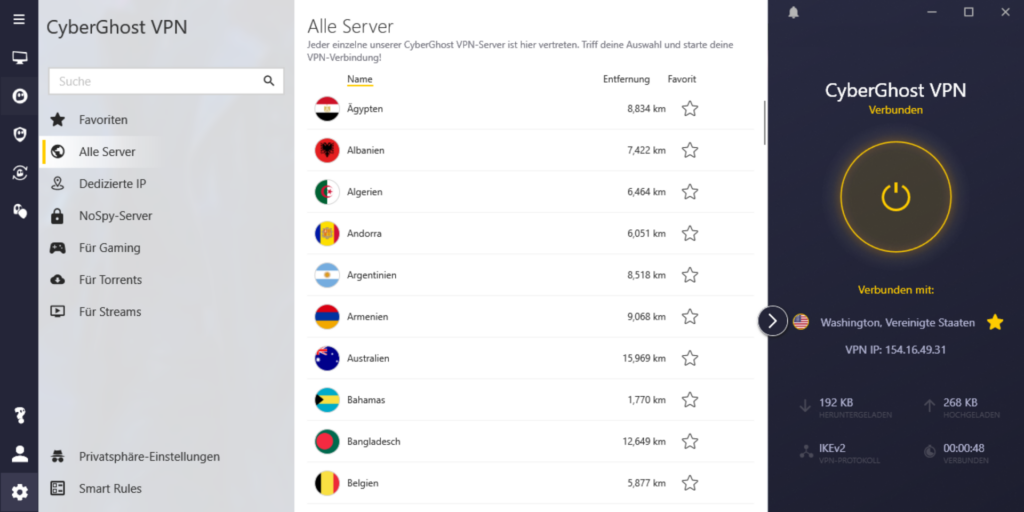Sort servers by Entfernung column
Screen dimensions: 1024x512
click(626, 80)
